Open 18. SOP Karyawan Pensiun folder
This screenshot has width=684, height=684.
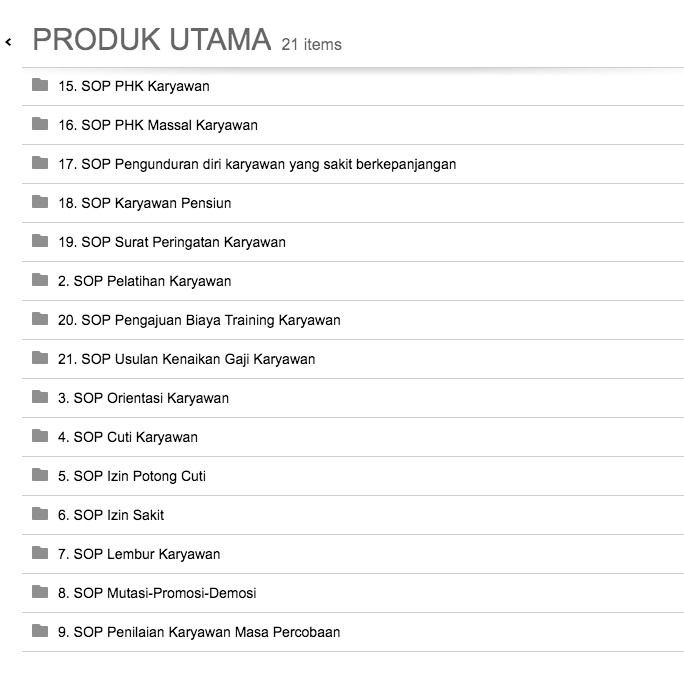coord(144,203)
